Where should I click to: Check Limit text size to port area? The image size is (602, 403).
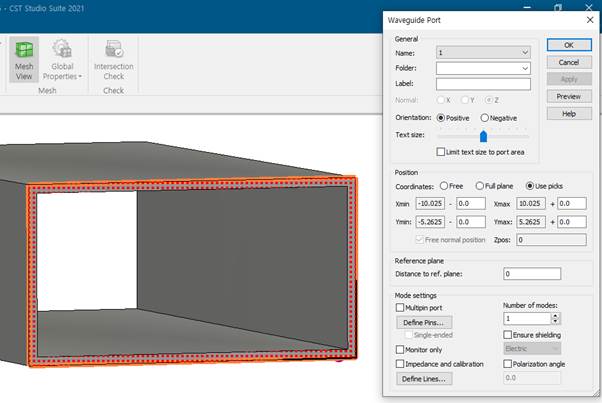[442, 152]
